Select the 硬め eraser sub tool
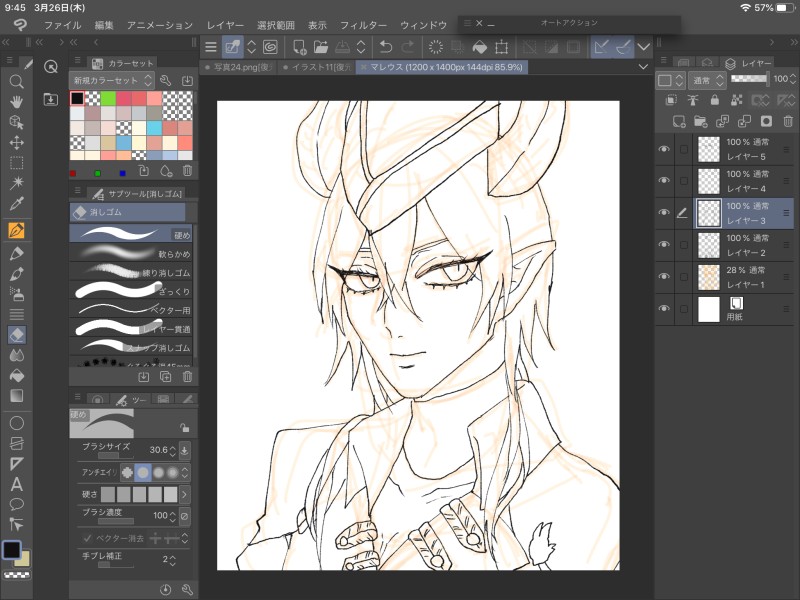 click(131, 234)
